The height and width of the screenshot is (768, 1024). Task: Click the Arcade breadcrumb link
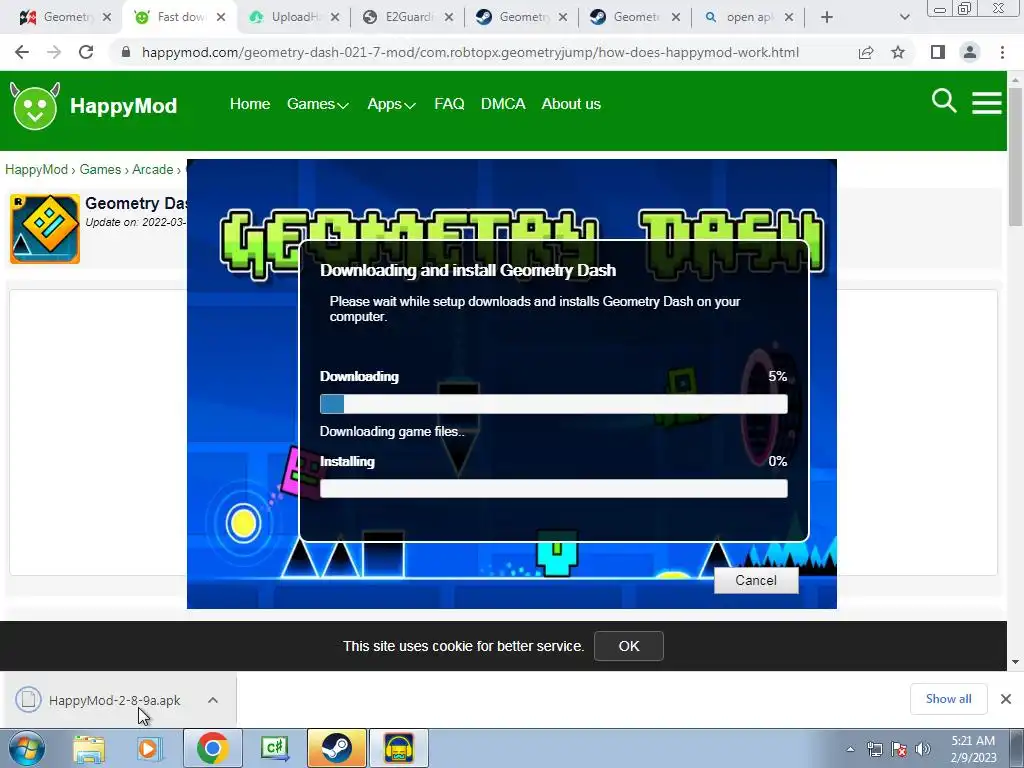click(x=152, y=170)
